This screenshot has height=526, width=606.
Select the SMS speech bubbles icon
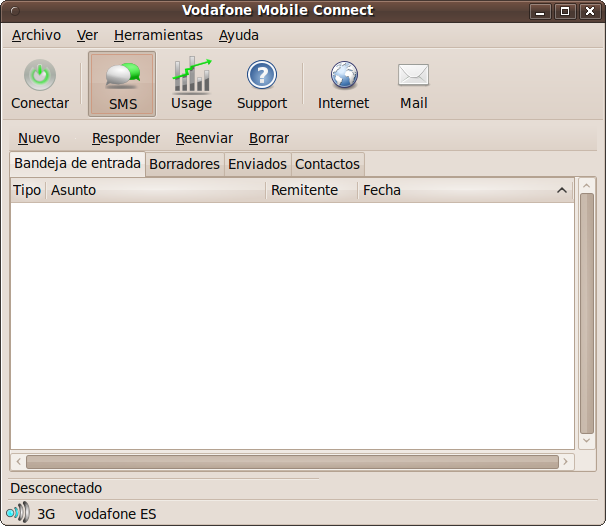pyautogui.click(x=122, y=76)
